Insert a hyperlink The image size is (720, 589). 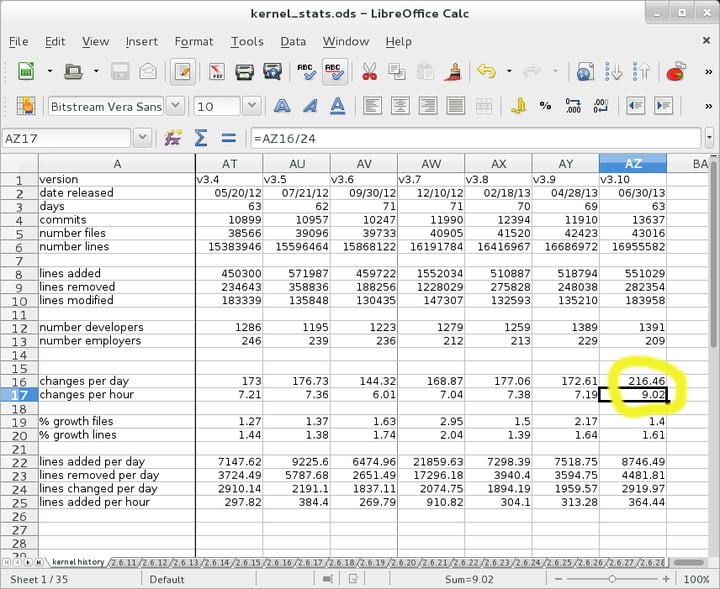[x=585, y=71]
